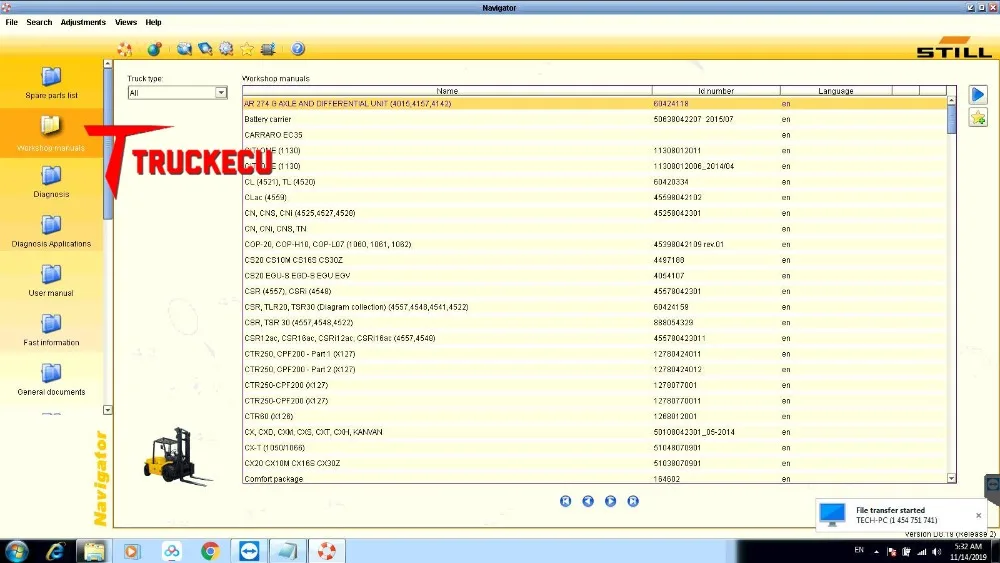Select the CX-T (1050/1066) row
The width and height of the screenshot is (1000, 563).
click(594, 448)
